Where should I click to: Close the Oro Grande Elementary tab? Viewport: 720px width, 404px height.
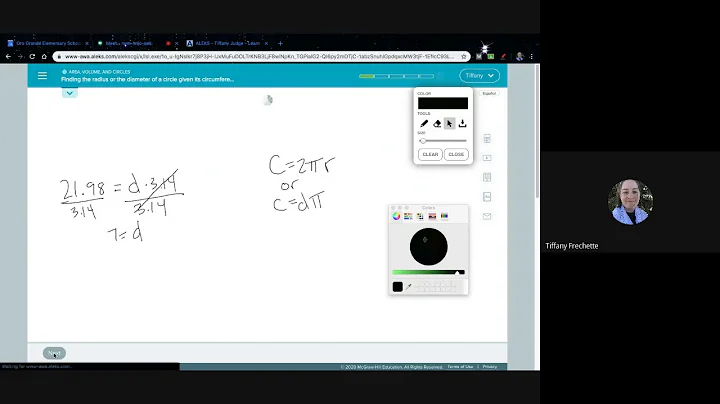click(x=87, y=43)
